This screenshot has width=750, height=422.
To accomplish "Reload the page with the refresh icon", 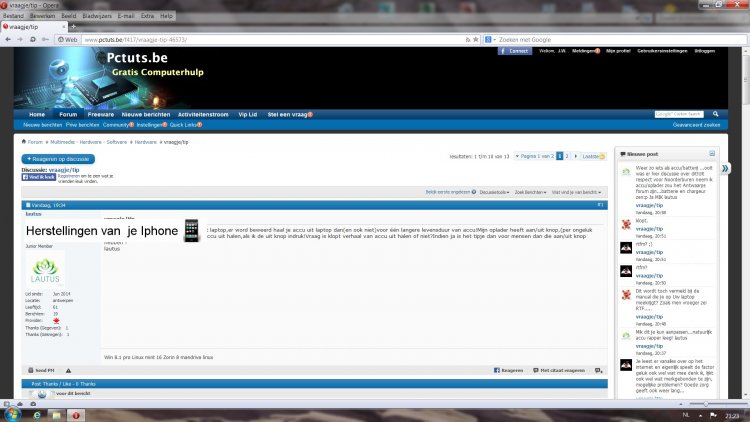I will coord(33,40).
